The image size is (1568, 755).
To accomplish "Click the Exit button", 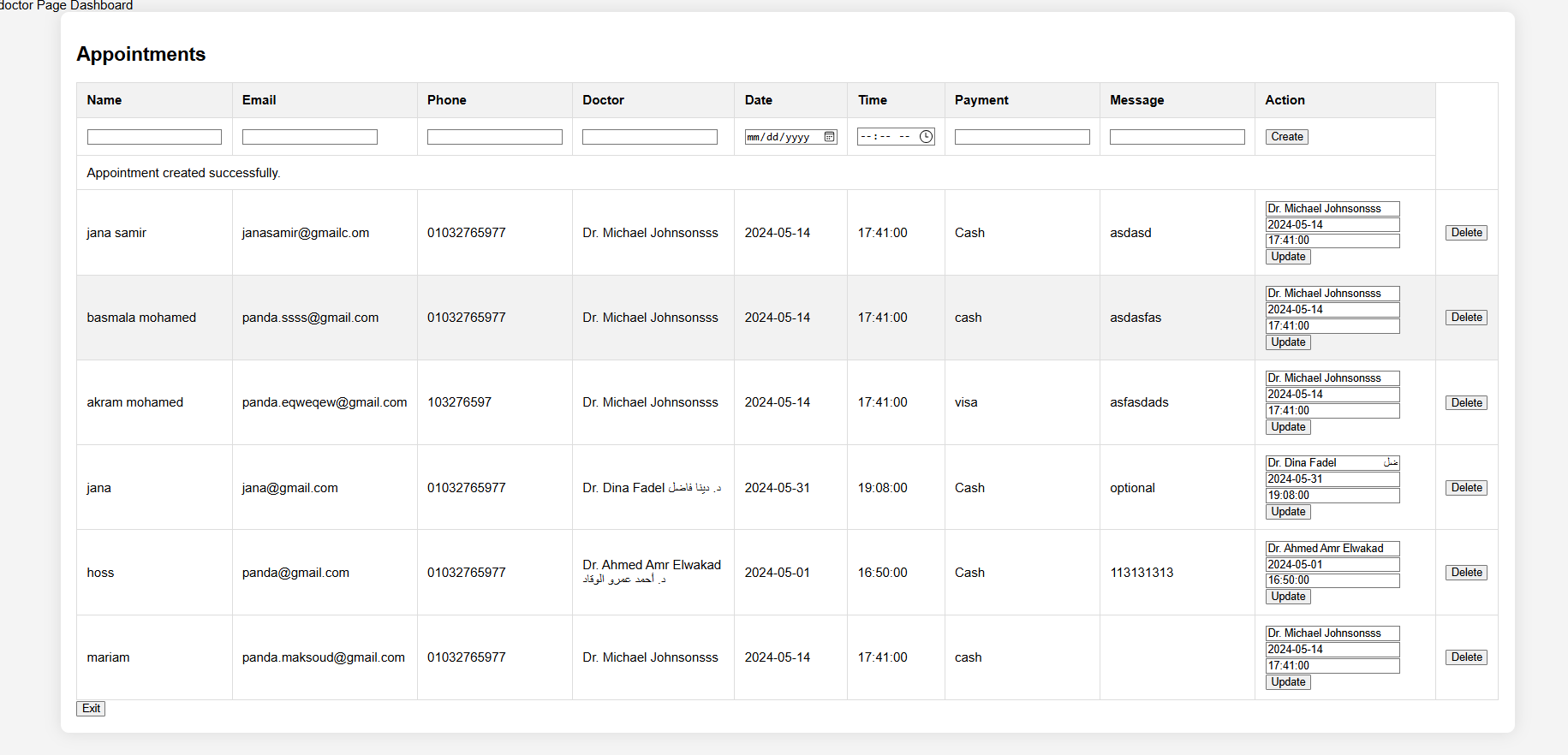I will [x=91, y=709].
